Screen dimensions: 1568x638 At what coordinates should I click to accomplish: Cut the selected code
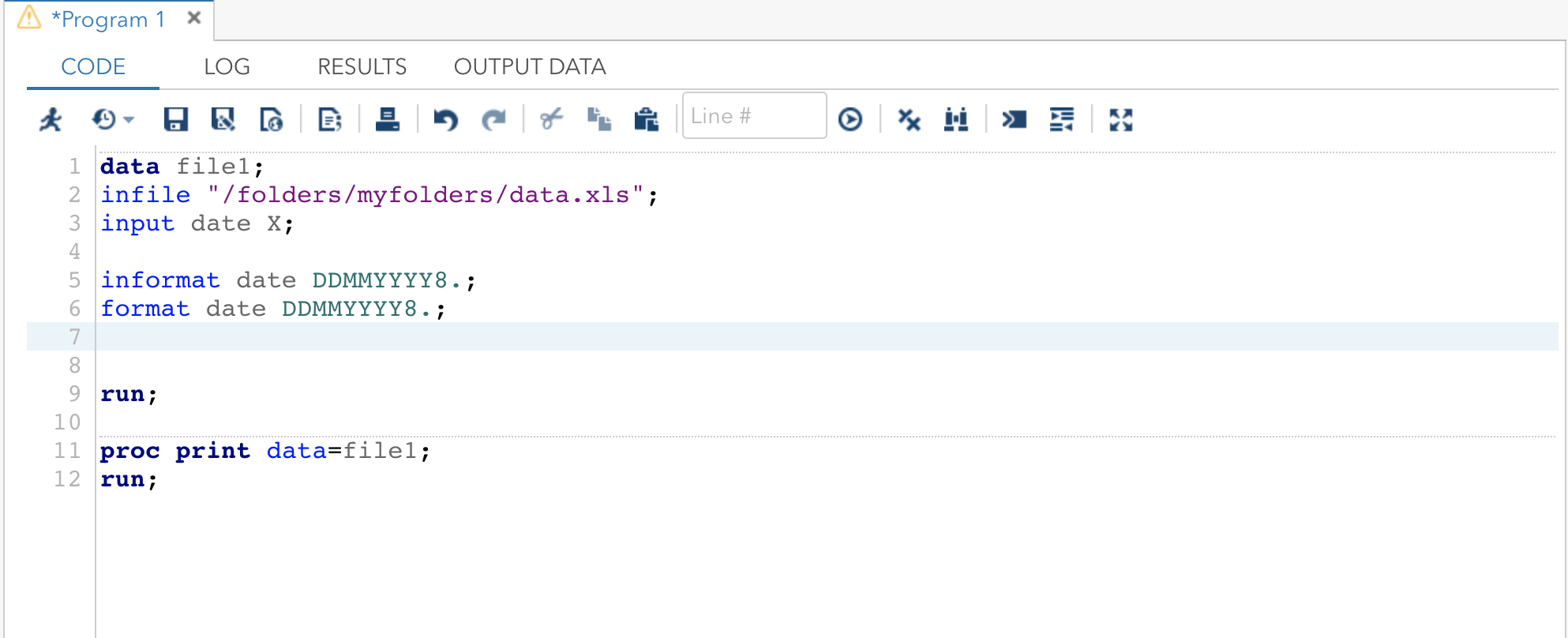(552, 120)
